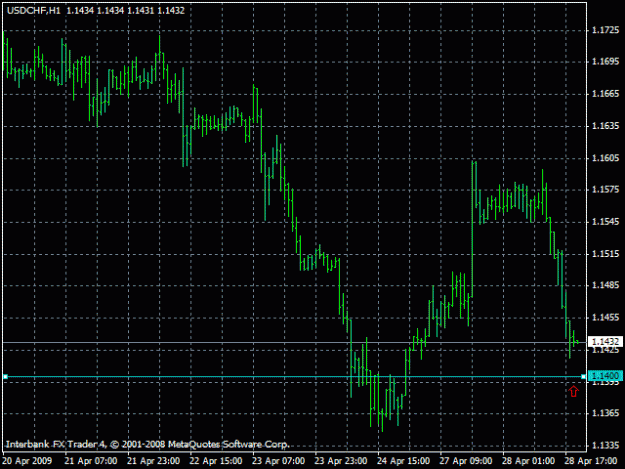Click the OHLC values 1.1434 1.1434 1.1431 1.1432
The height and width of the screenshot is (469, 625).
[126, 11]
